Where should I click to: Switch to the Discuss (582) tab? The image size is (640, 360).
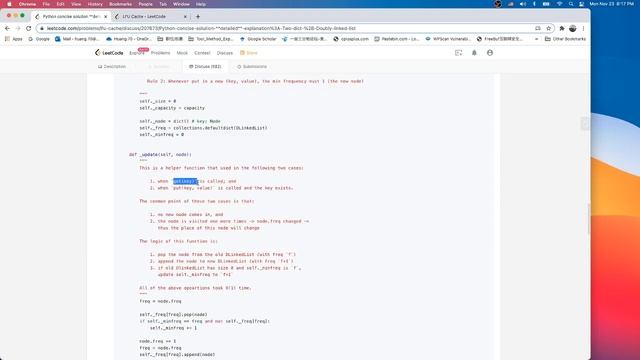click(205, 67)
